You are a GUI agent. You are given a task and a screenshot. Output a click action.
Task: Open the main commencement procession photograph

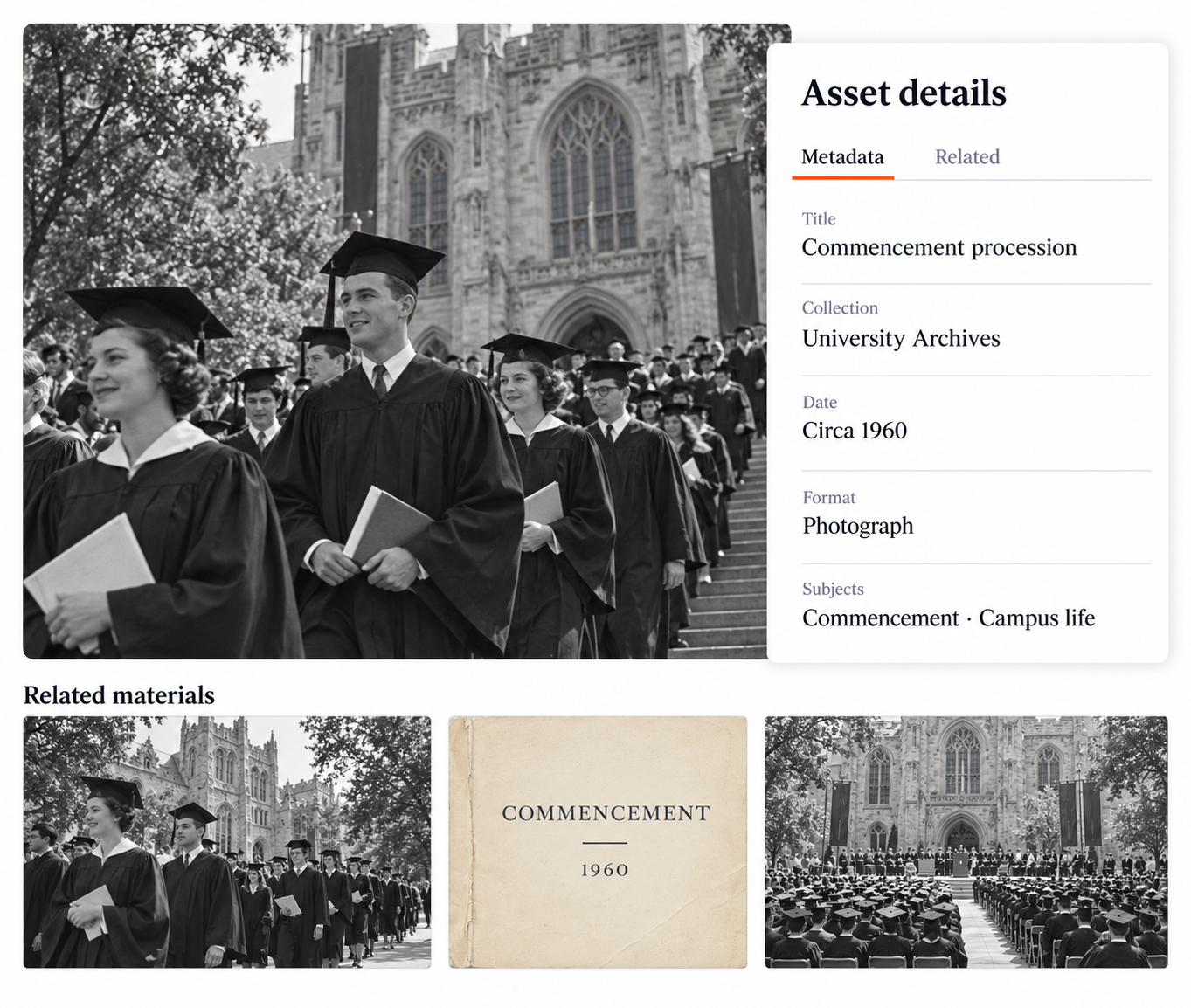[395, 341]
